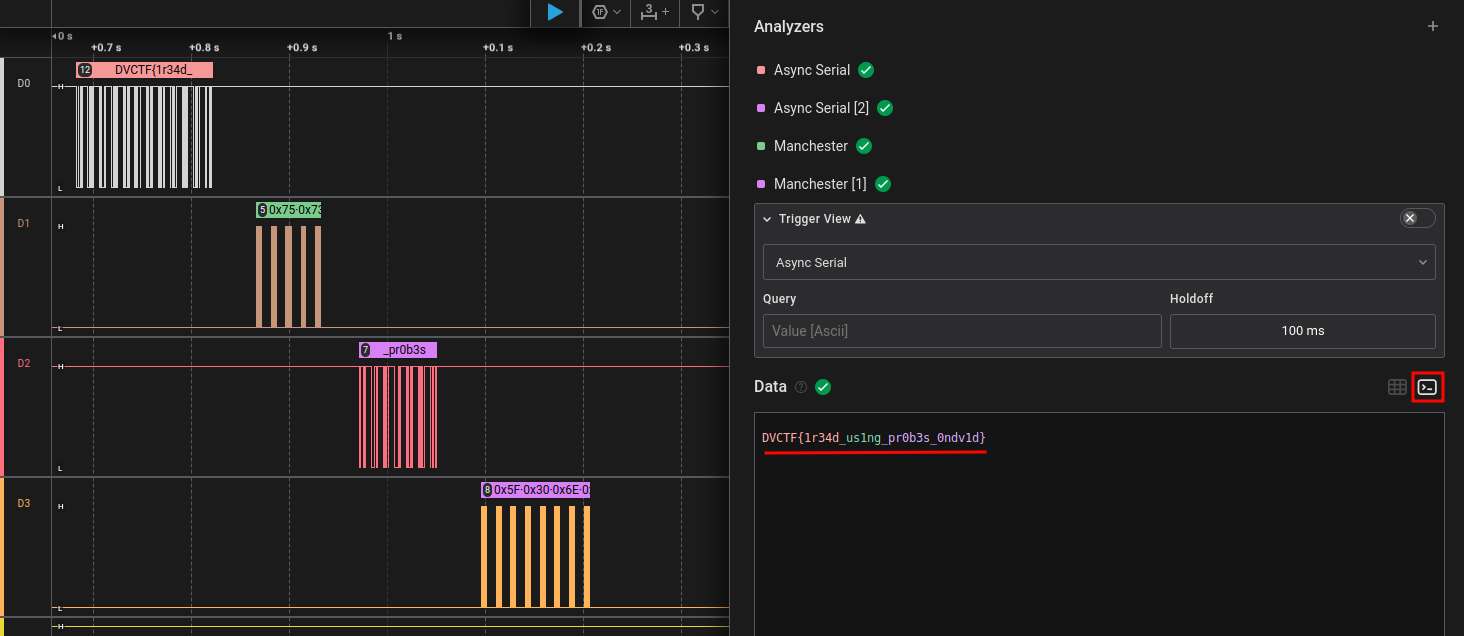Click the orange D3 Manchester waveform
Screen dimensions: 1464x636
click(535, 556)
